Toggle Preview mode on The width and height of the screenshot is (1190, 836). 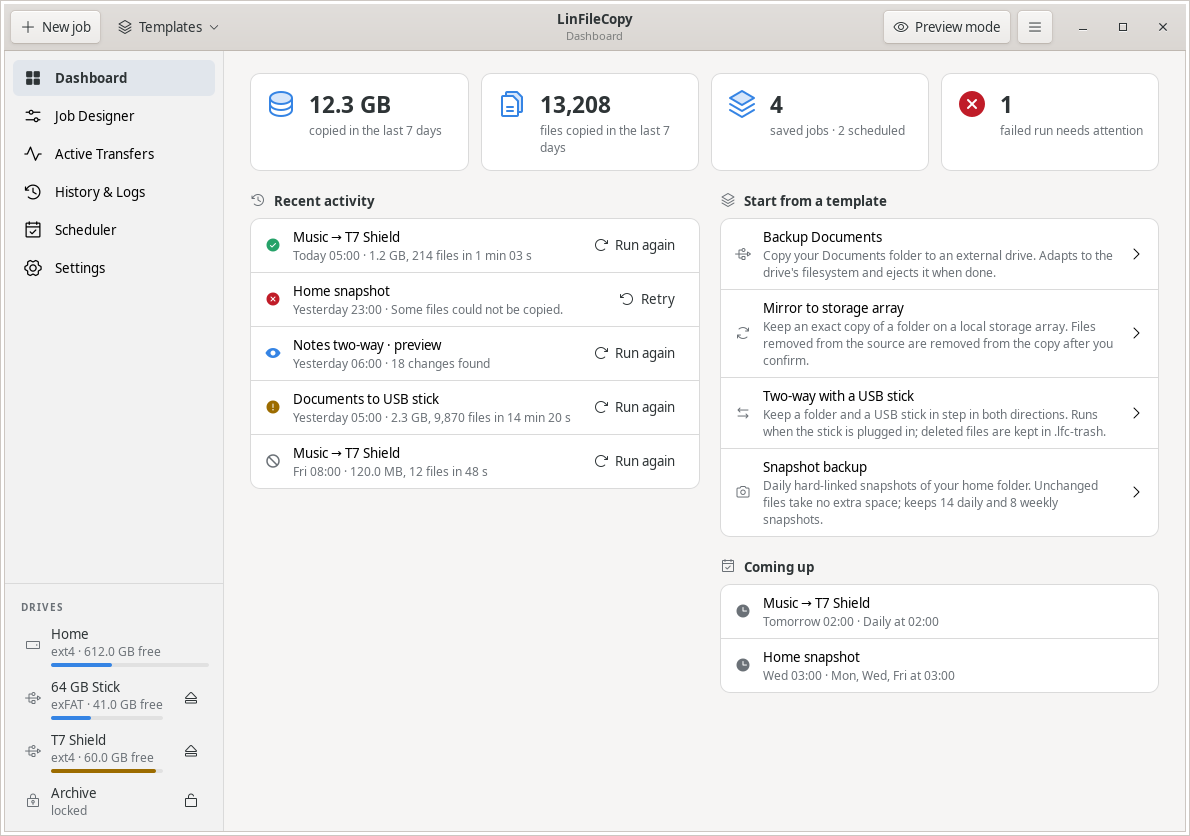point(946,27)
